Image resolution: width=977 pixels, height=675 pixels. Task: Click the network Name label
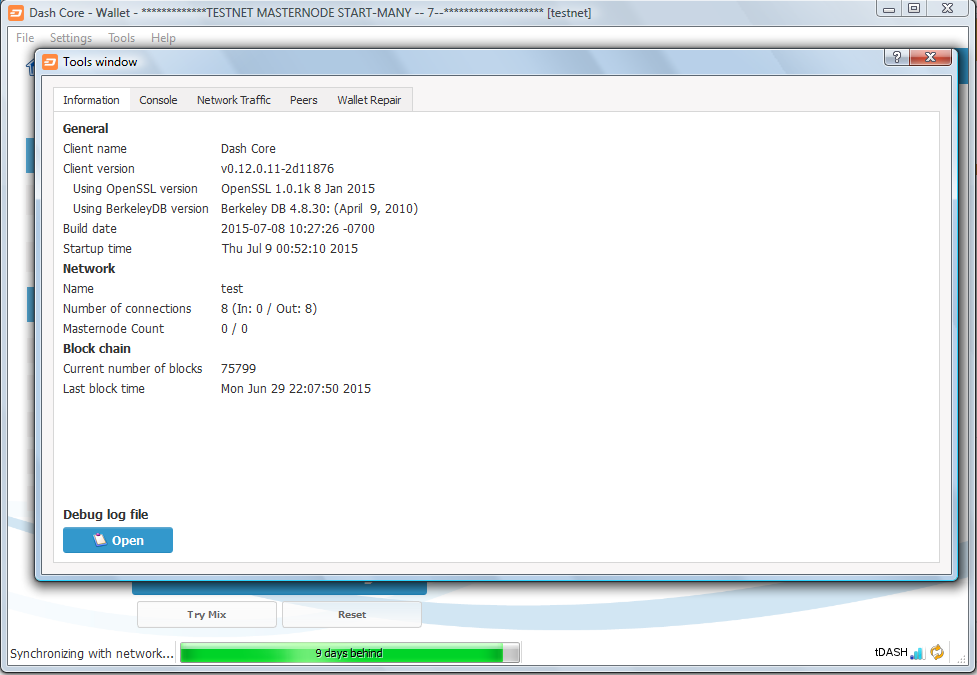point(79,289)
